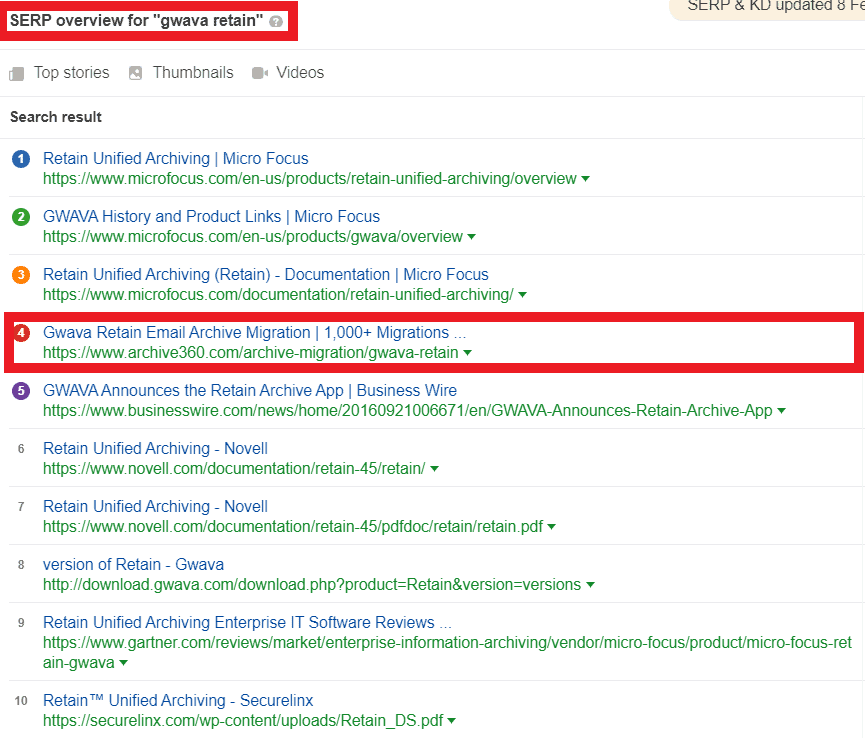
Task: Click the SERP overview for "gwava retain" heading
Action: point(136,21)
